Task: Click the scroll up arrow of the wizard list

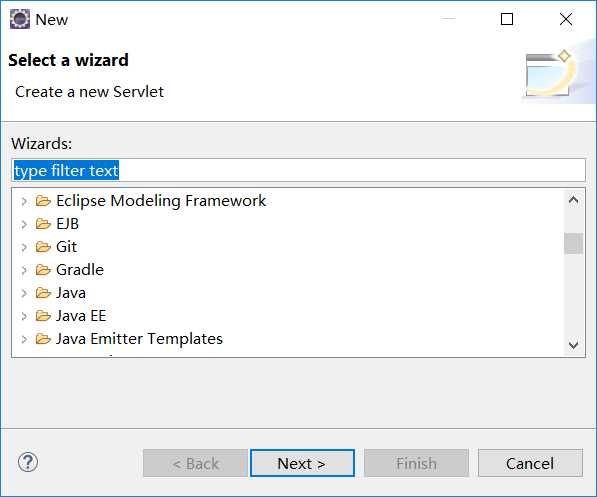Action: pyautogui.click(x=573, y=200)
